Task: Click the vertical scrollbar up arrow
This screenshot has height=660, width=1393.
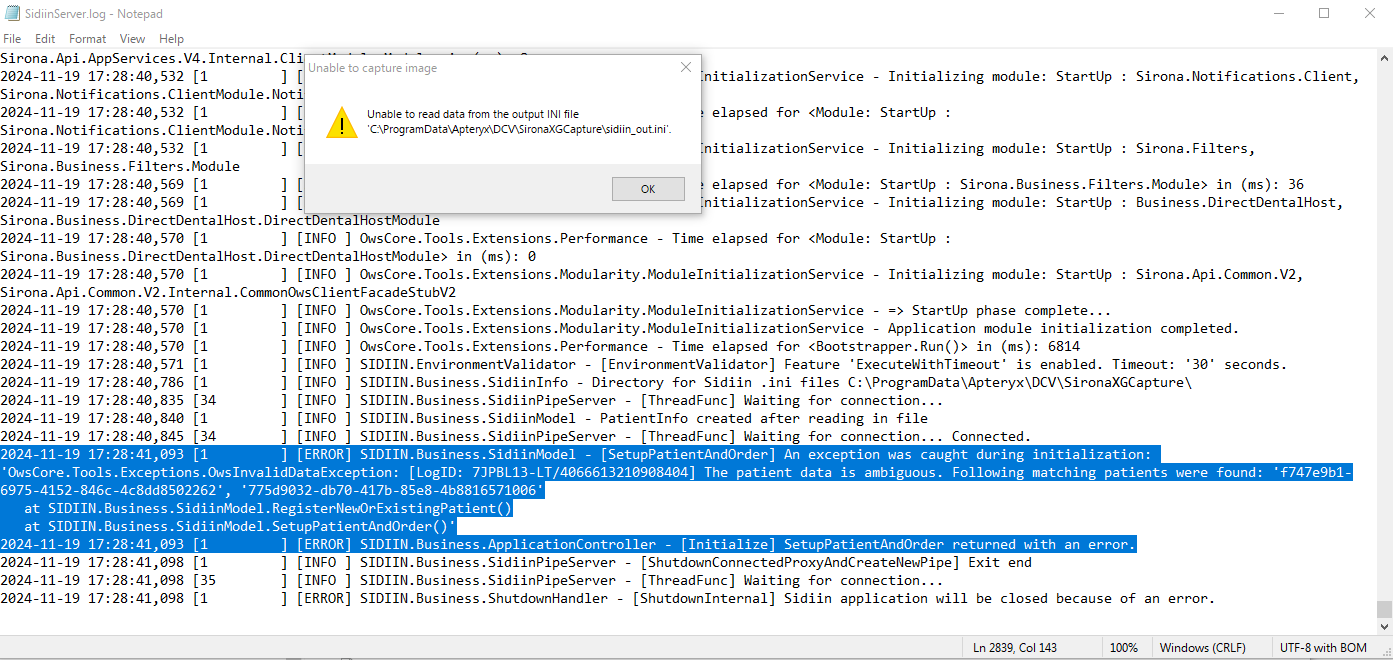Action: pyautogui.click(x=1384, y=56)
